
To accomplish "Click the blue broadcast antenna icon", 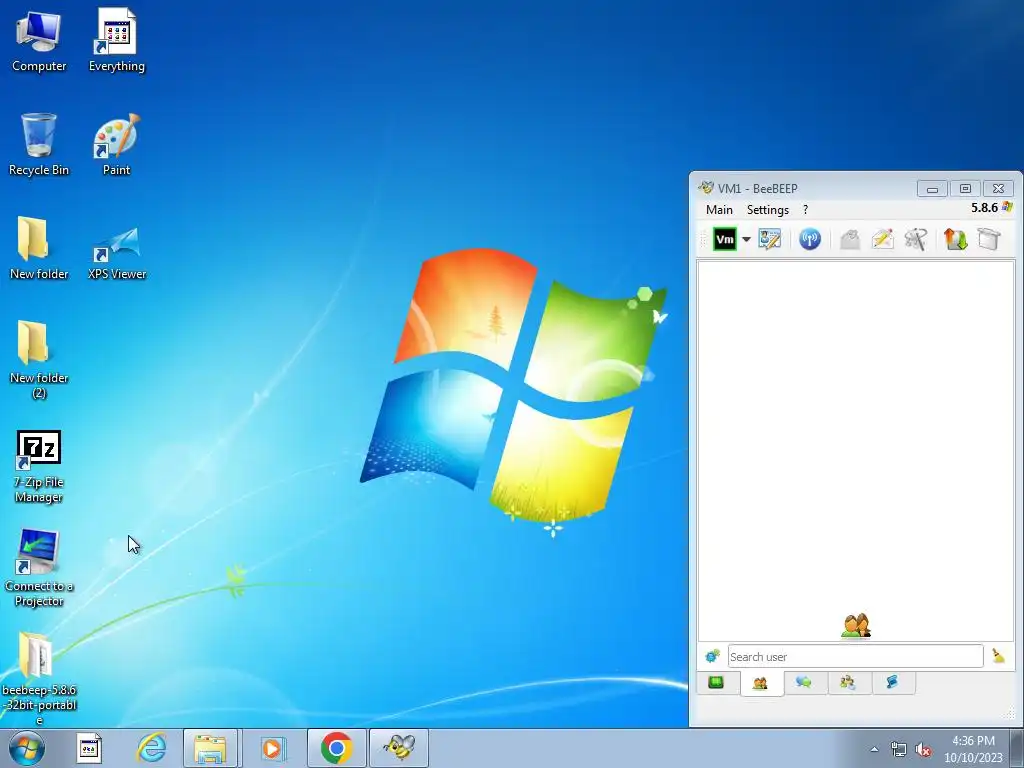I will tap(810, 239).
